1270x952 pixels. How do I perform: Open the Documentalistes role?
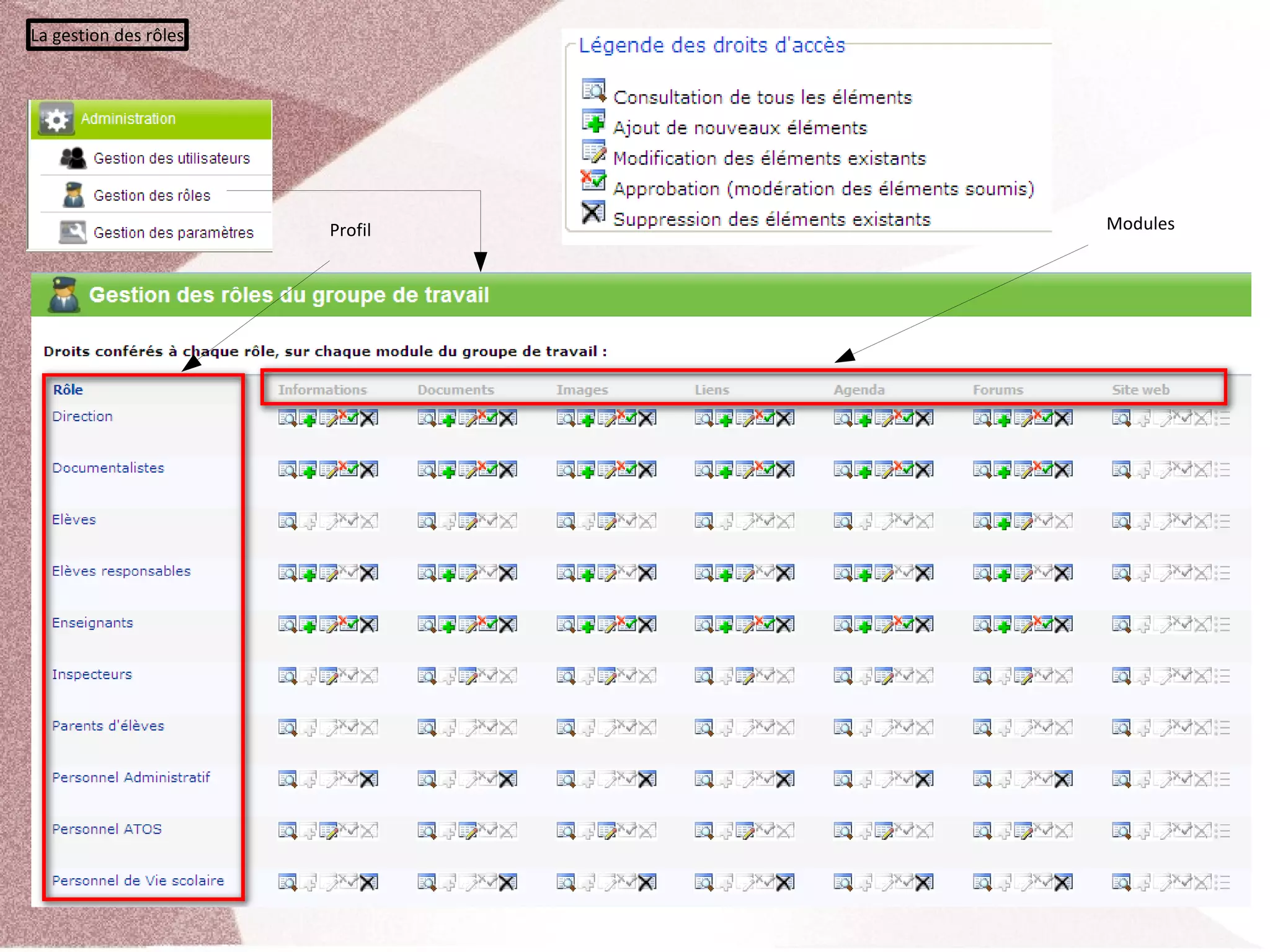pos(108,468)
